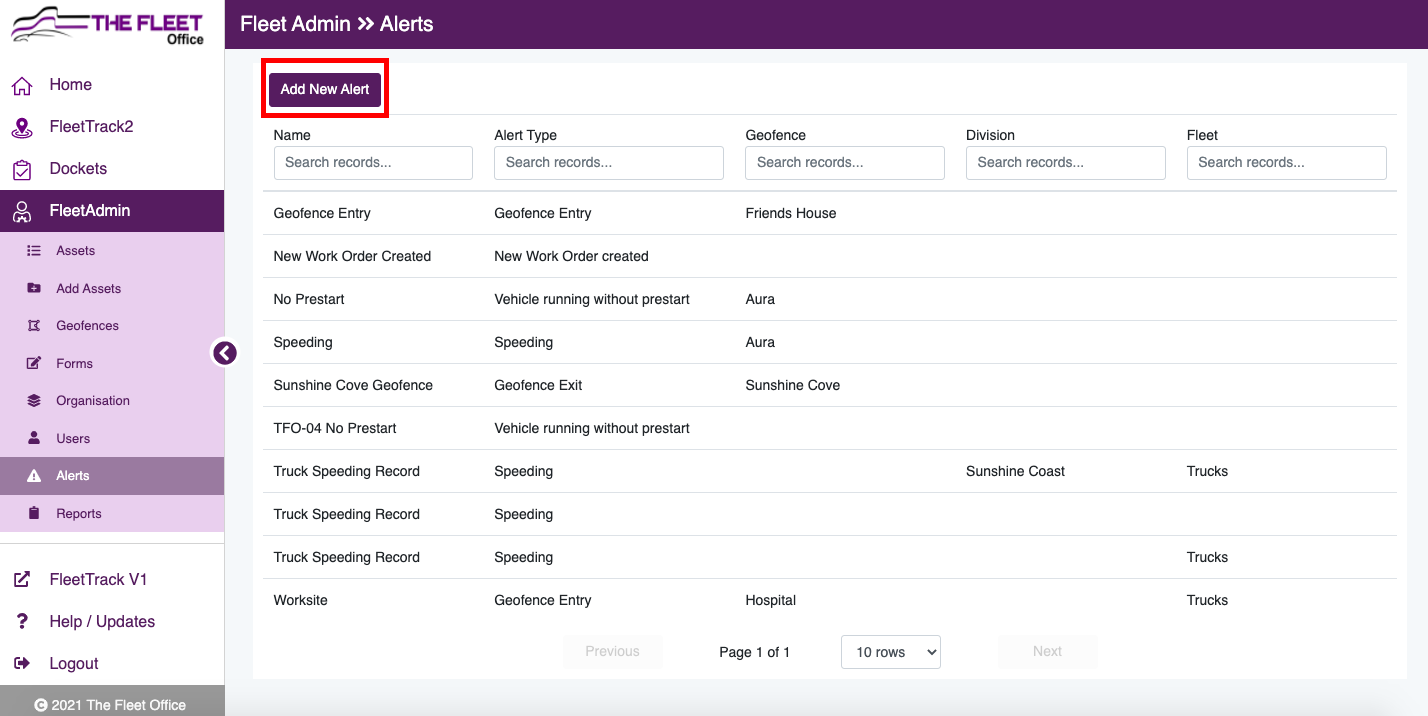
Task: Open Reports submenu item
Action: pyautogui.click(x=112, y=513)
